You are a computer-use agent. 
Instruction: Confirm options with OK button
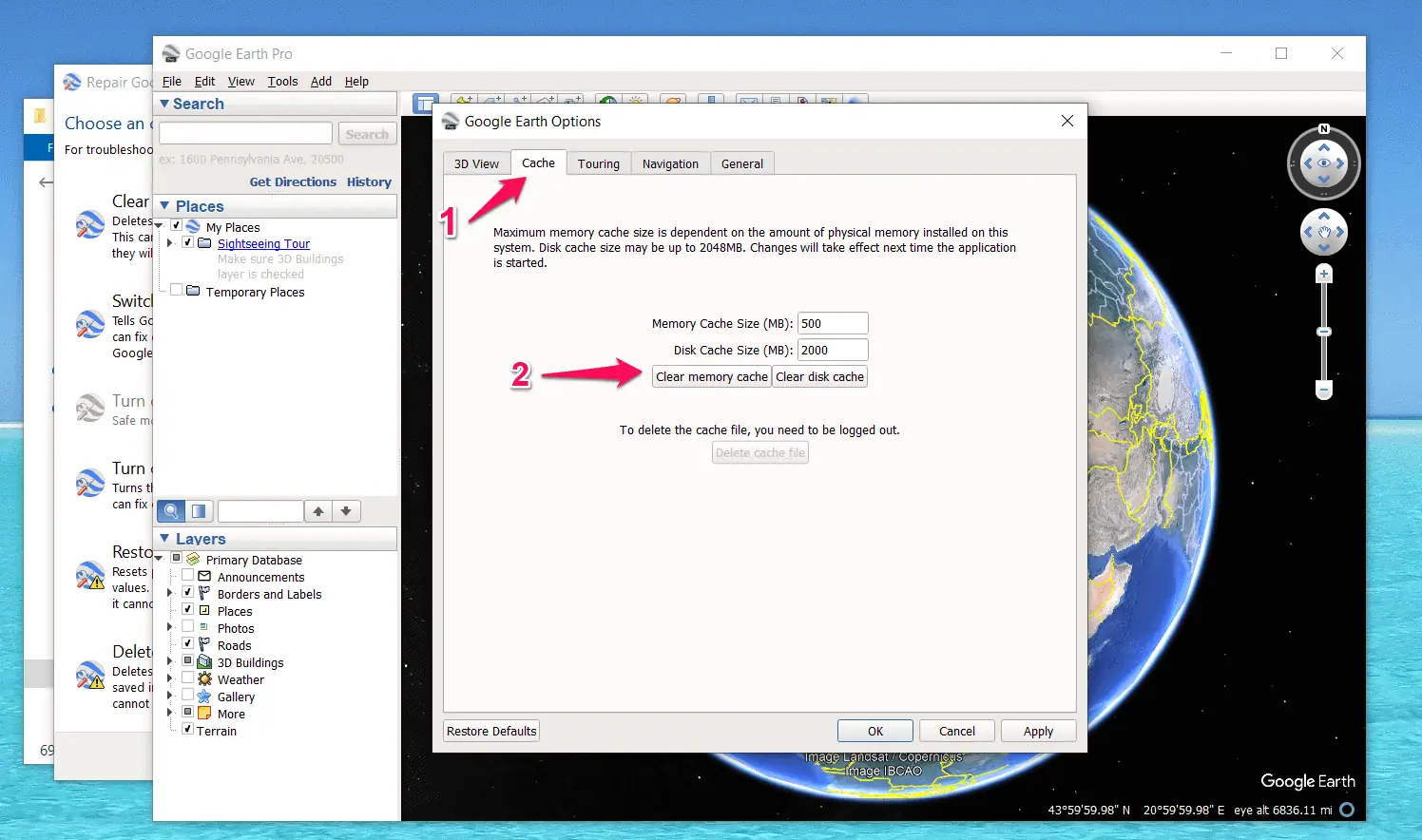(875, 731)
